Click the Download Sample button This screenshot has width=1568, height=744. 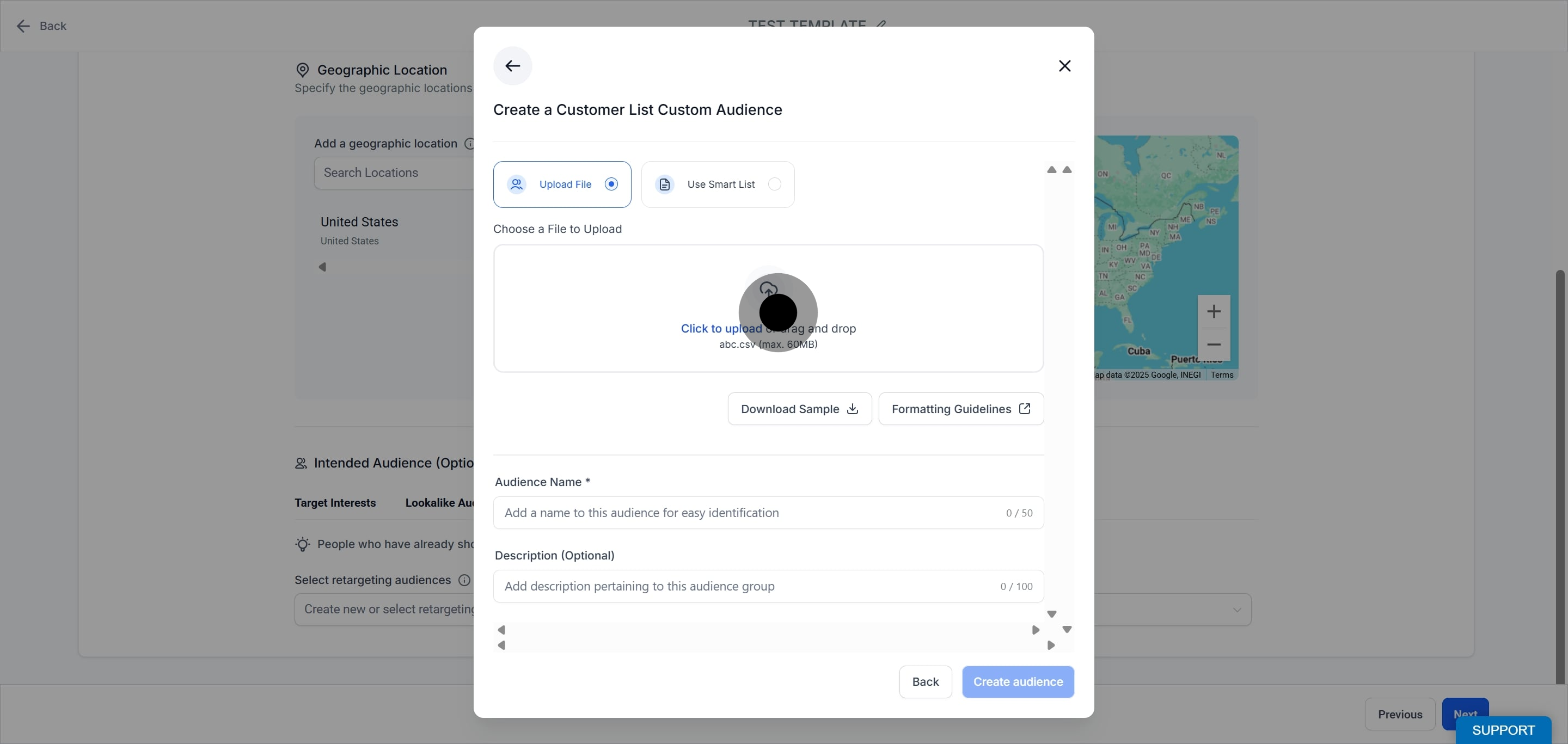(x=800, y=409)
